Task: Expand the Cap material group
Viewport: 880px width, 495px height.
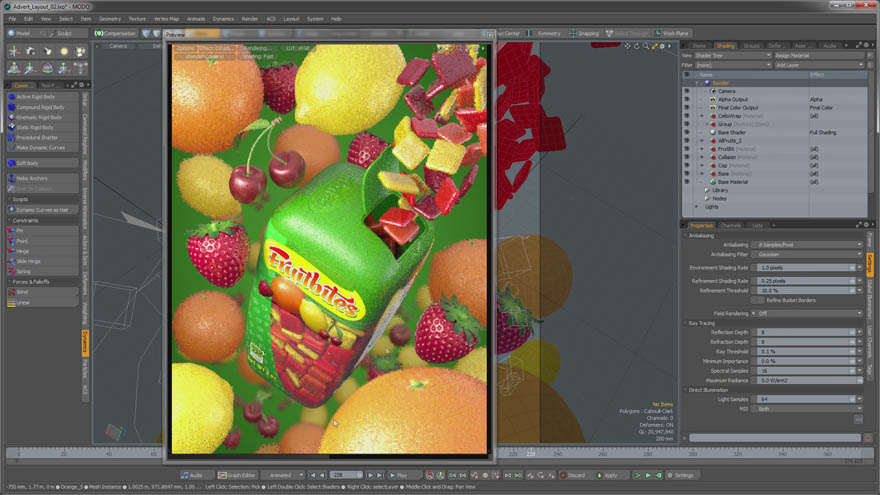Action: [x=702, y=166]
